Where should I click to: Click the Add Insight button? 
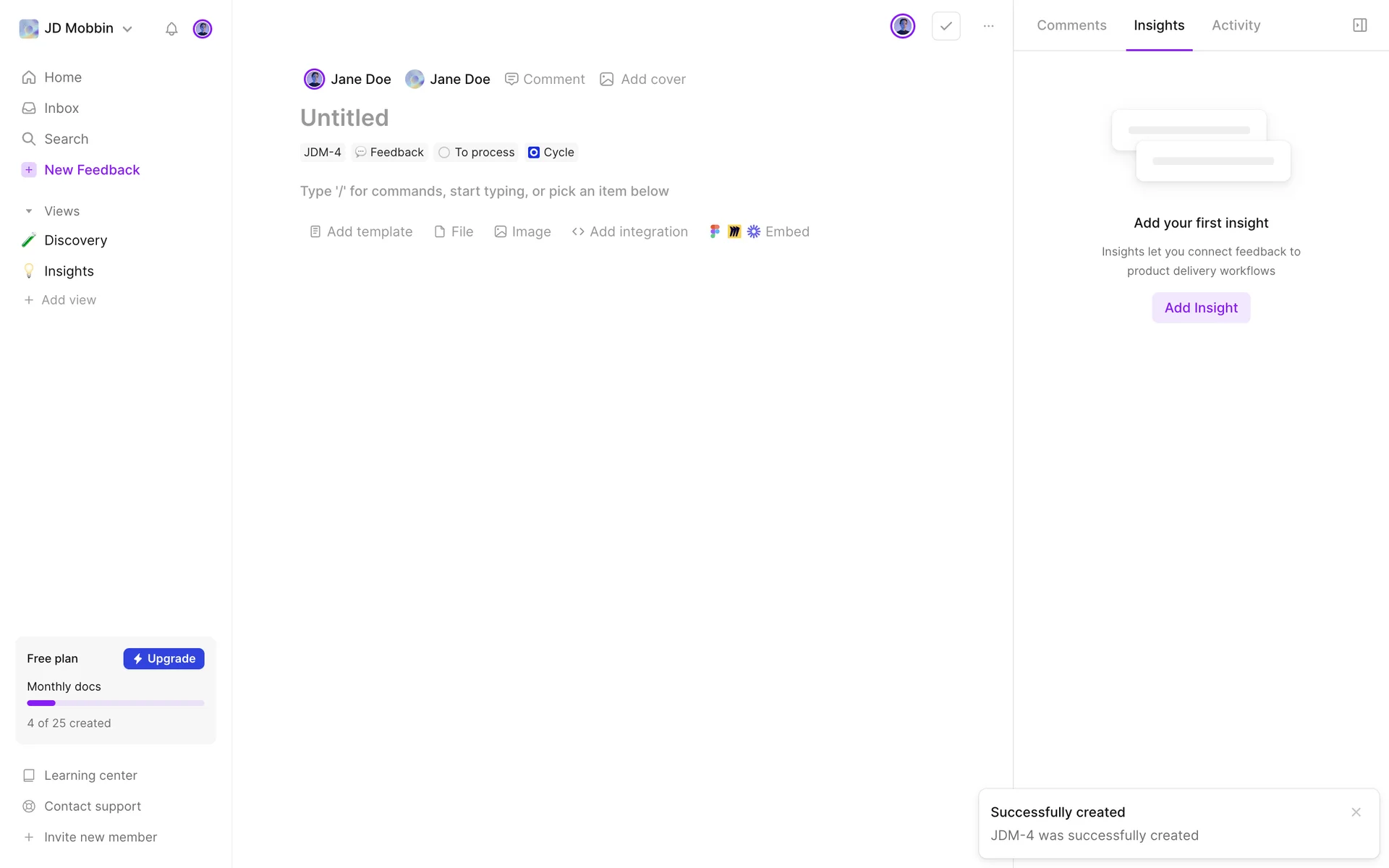1201,307
